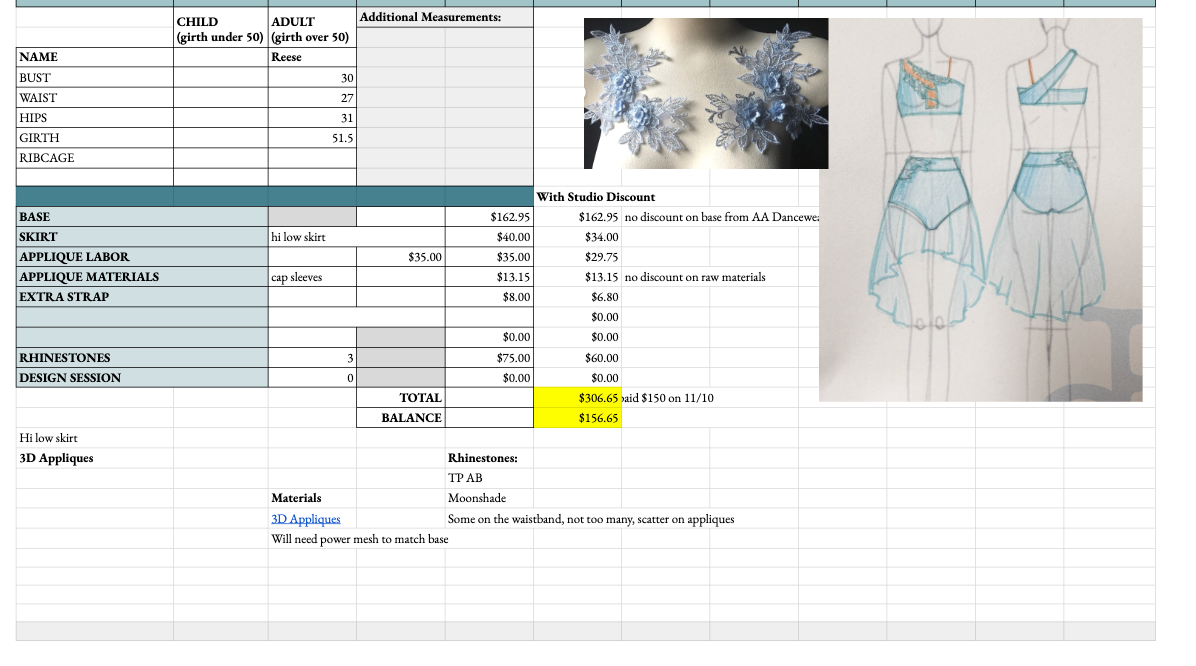Screen dimensions: 1196x666
Task: Select the discounted rhinestones price $60.00
Action: pyautogui.click(x=577, y=358)
